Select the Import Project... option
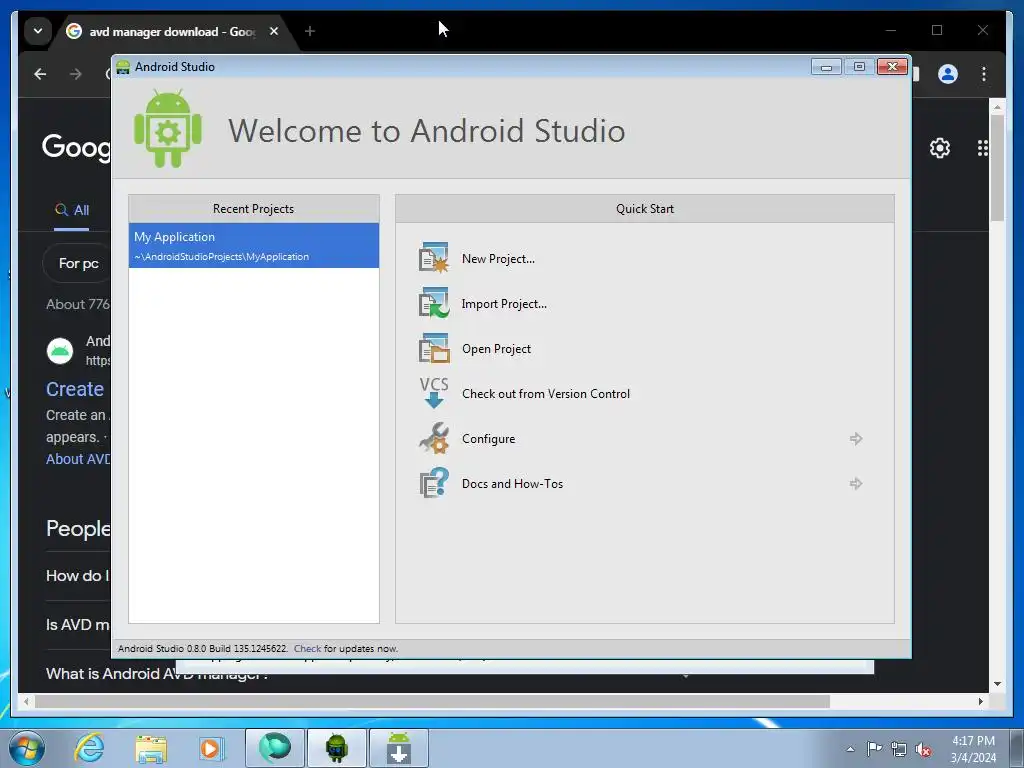The image size is (1024, 768). pyautogui.click(x=504, y=304)
